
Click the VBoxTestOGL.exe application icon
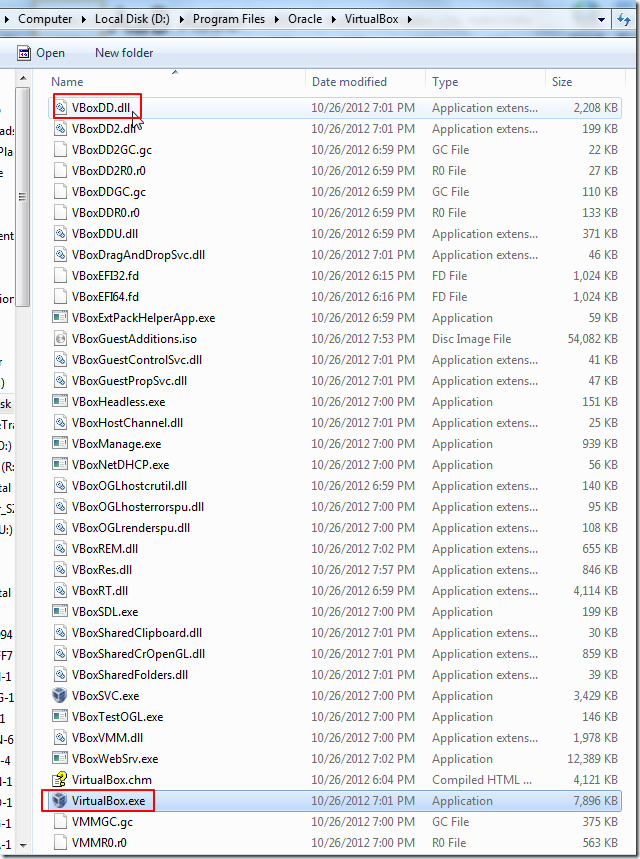point(60,717)
